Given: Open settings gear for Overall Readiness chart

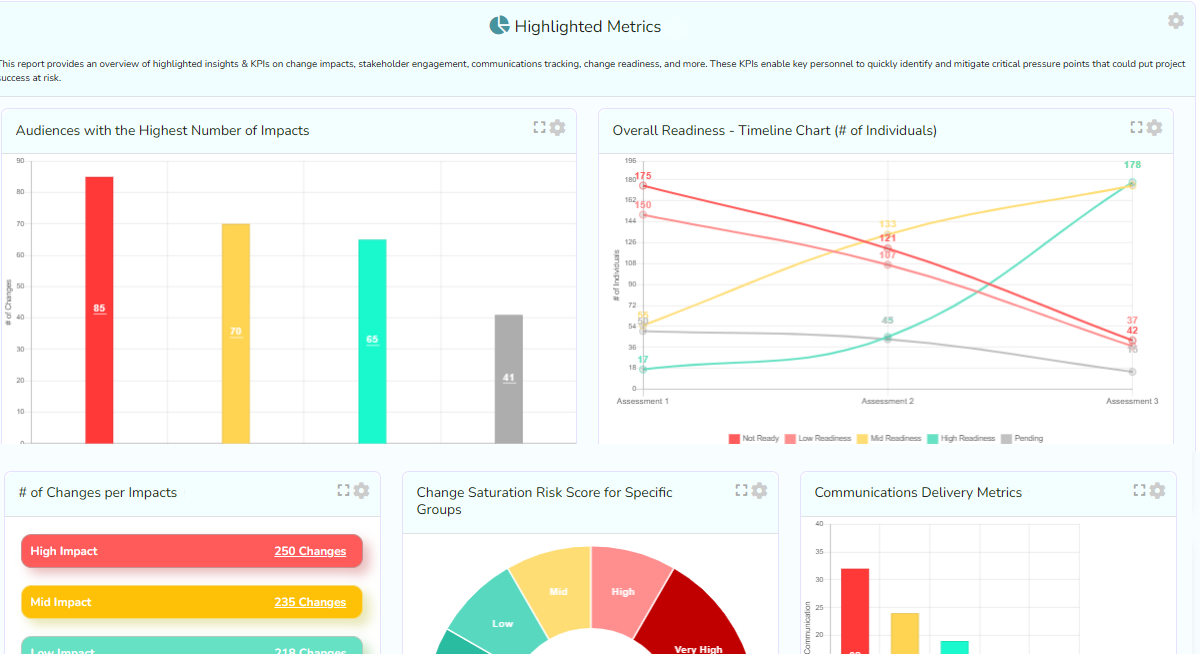Looking at the screenshot, I should [x=1154, y=127].
